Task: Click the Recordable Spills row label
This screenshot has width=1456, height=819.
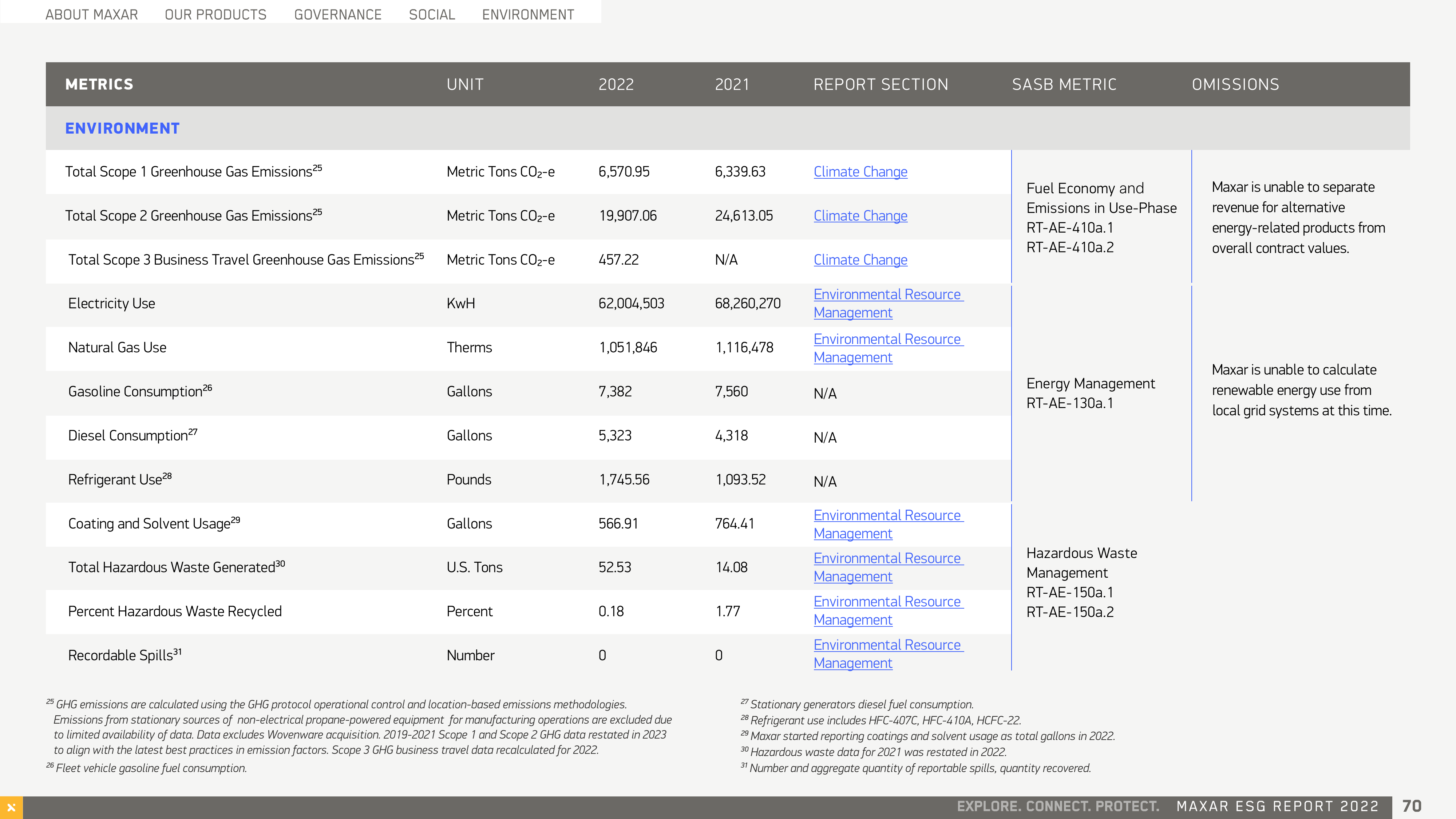Action: click(125, 655)
